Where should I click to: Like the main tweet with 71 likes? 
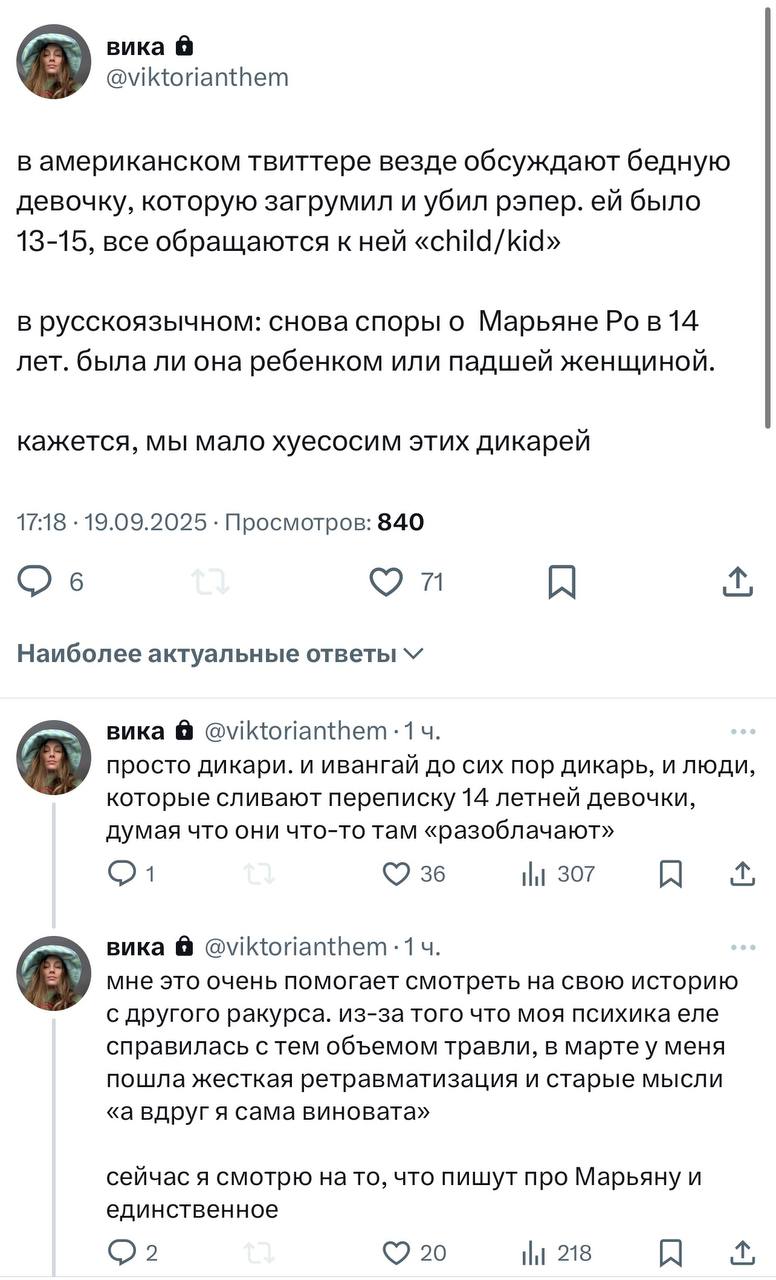[386, 581]
